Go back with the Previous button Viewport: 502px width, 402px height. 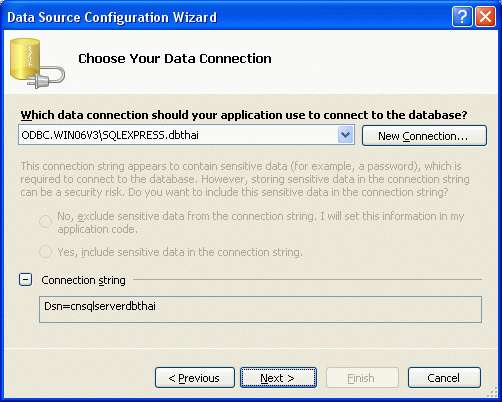pos(195,378)
